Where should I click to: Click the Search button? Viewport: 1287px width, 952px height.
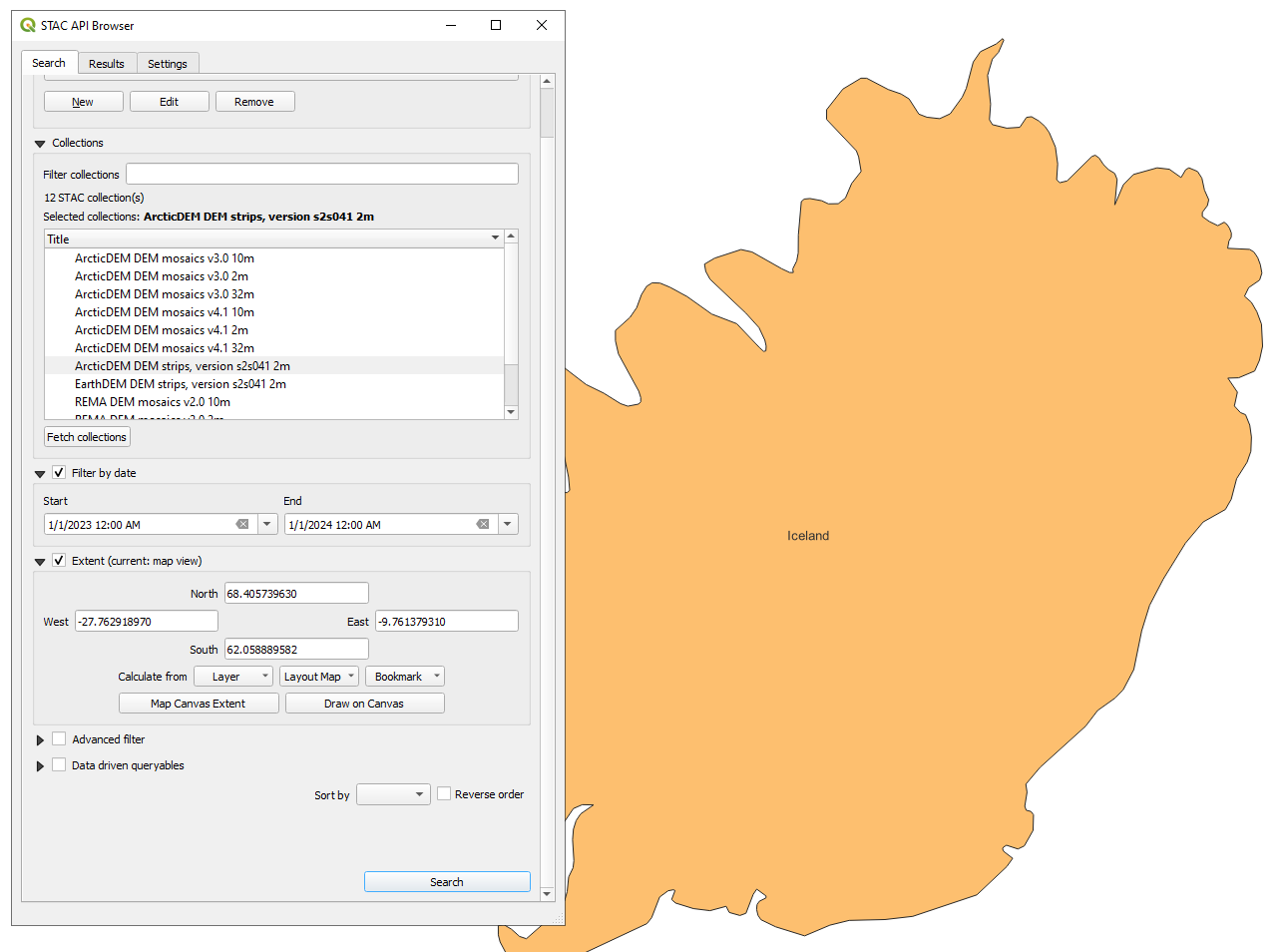(447, 882)
